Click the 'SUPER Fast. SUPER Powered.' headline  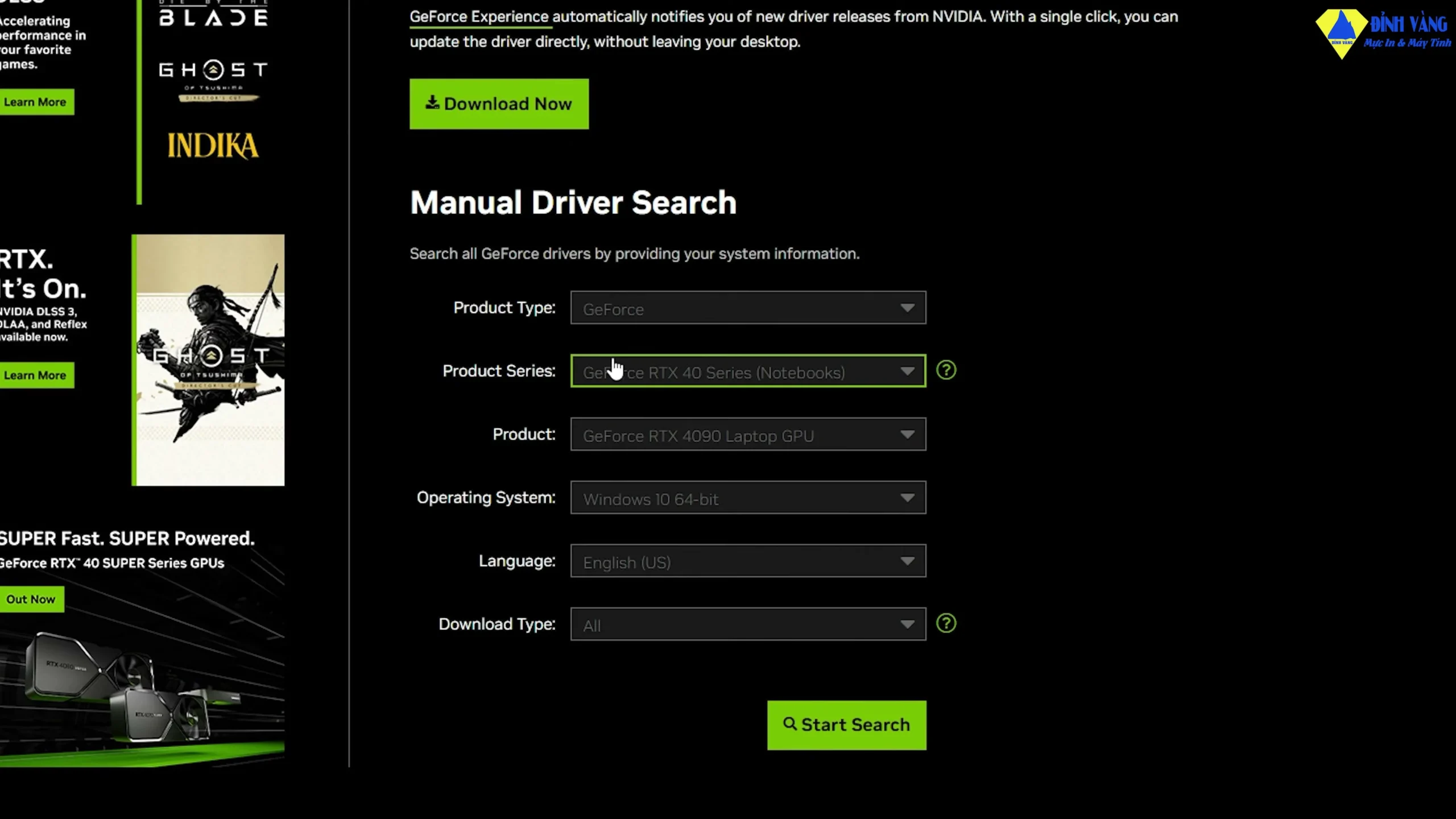(x=127, y=538)
